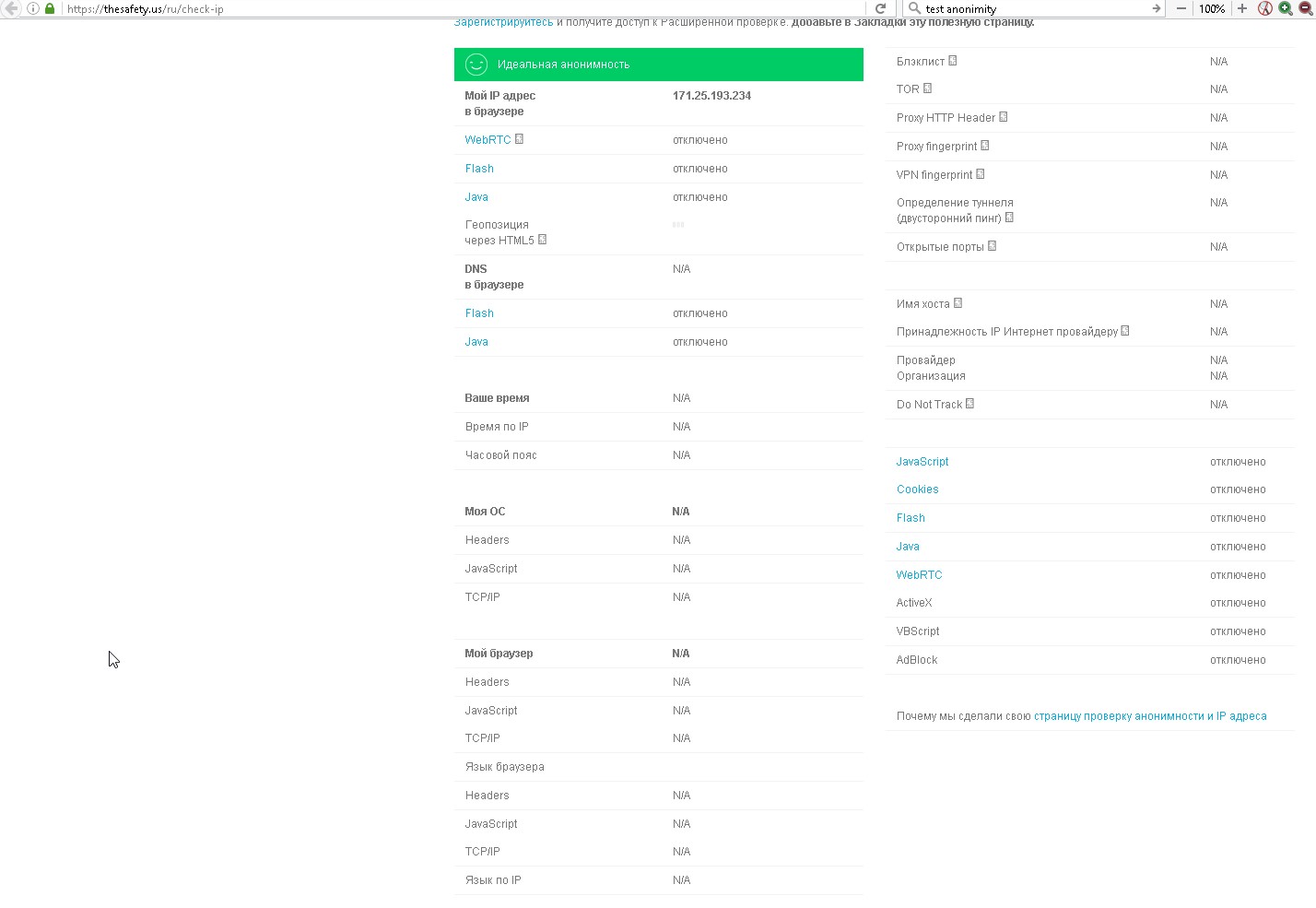Open info icon beside Принадлежность IP Интернет провайдеру
This screenshot has width=1316, height=908.
1125,331
